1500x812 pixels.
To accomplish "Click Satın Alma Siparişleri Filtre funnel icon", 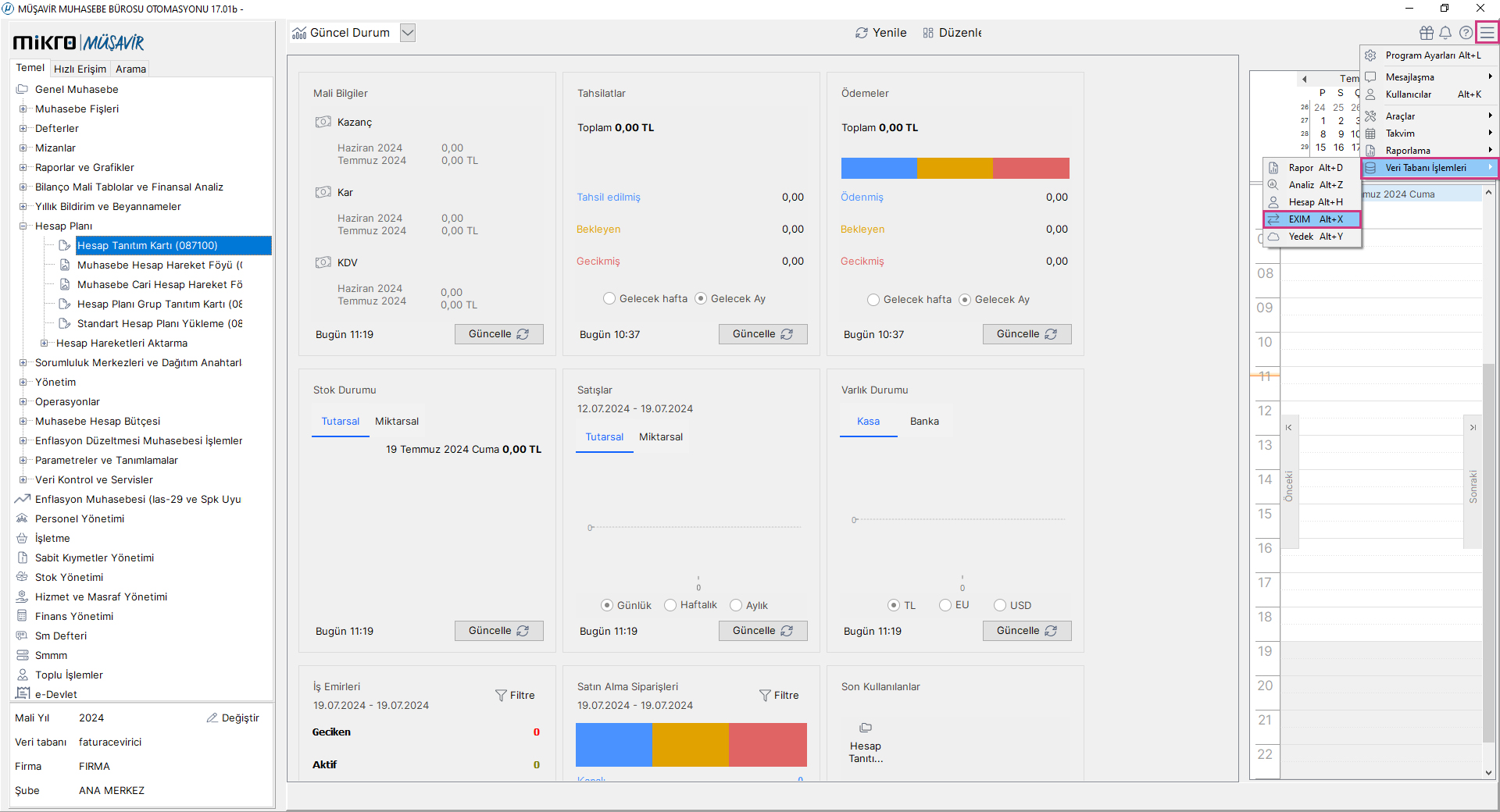I will pos(766,695).
